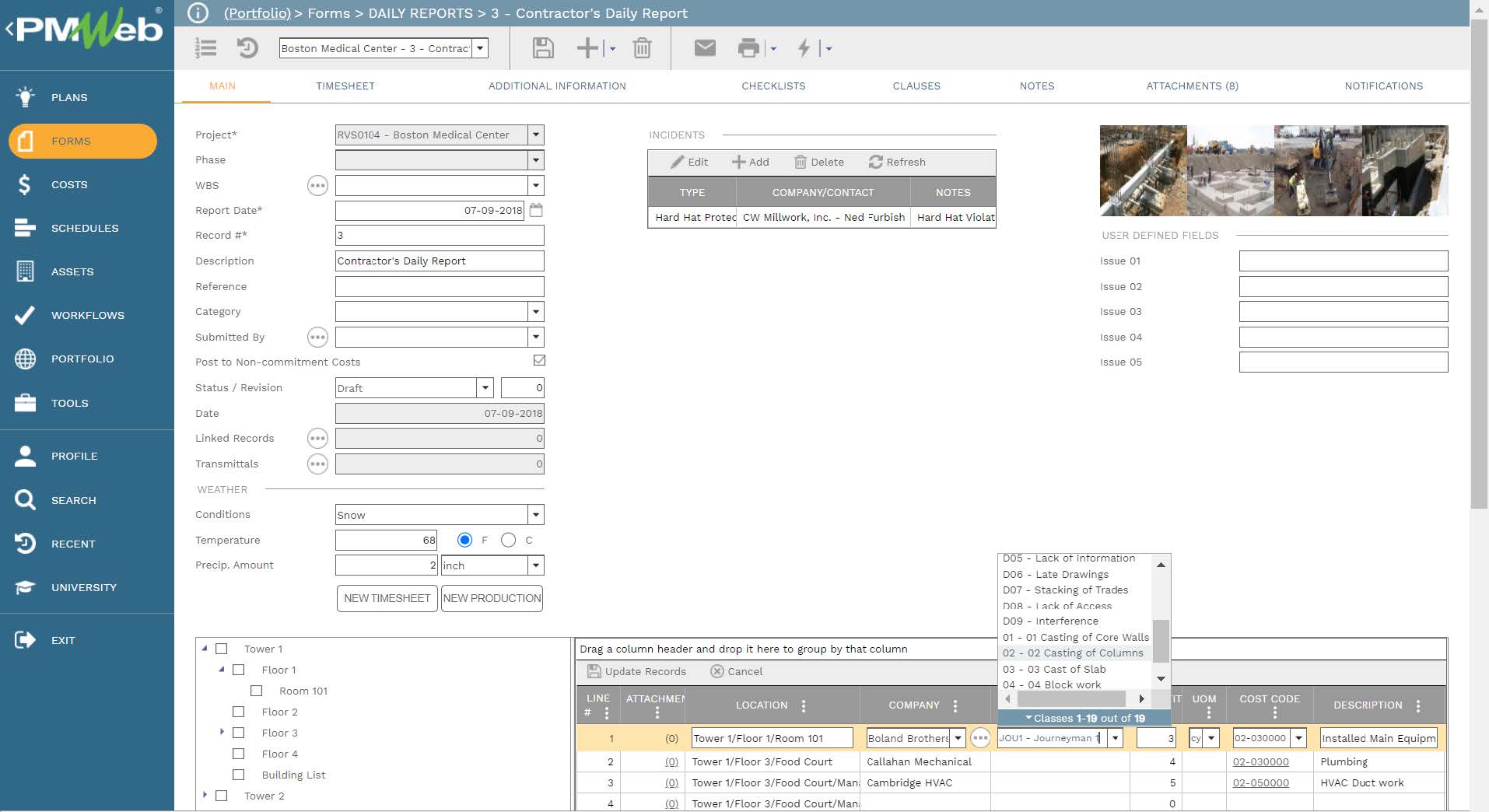Click the Submitted By ellipsis button
The image size is (1489, 812).
pos(317,337)
